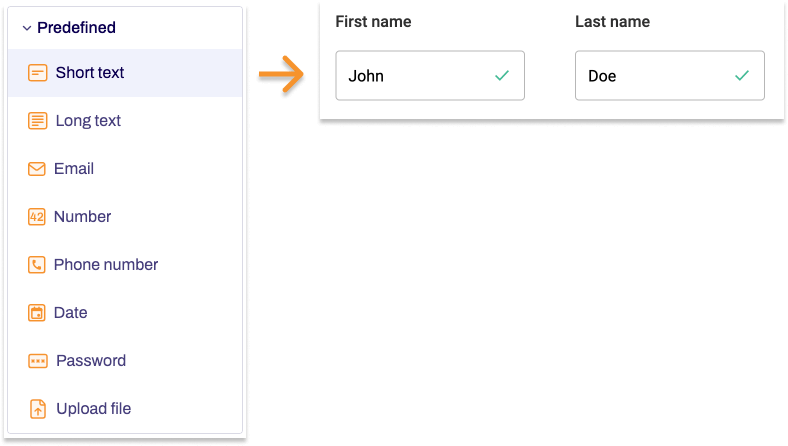Viewport: 788px width, 446px height.
Task: Select the Long text list item
Action: [x=88, y=121]
